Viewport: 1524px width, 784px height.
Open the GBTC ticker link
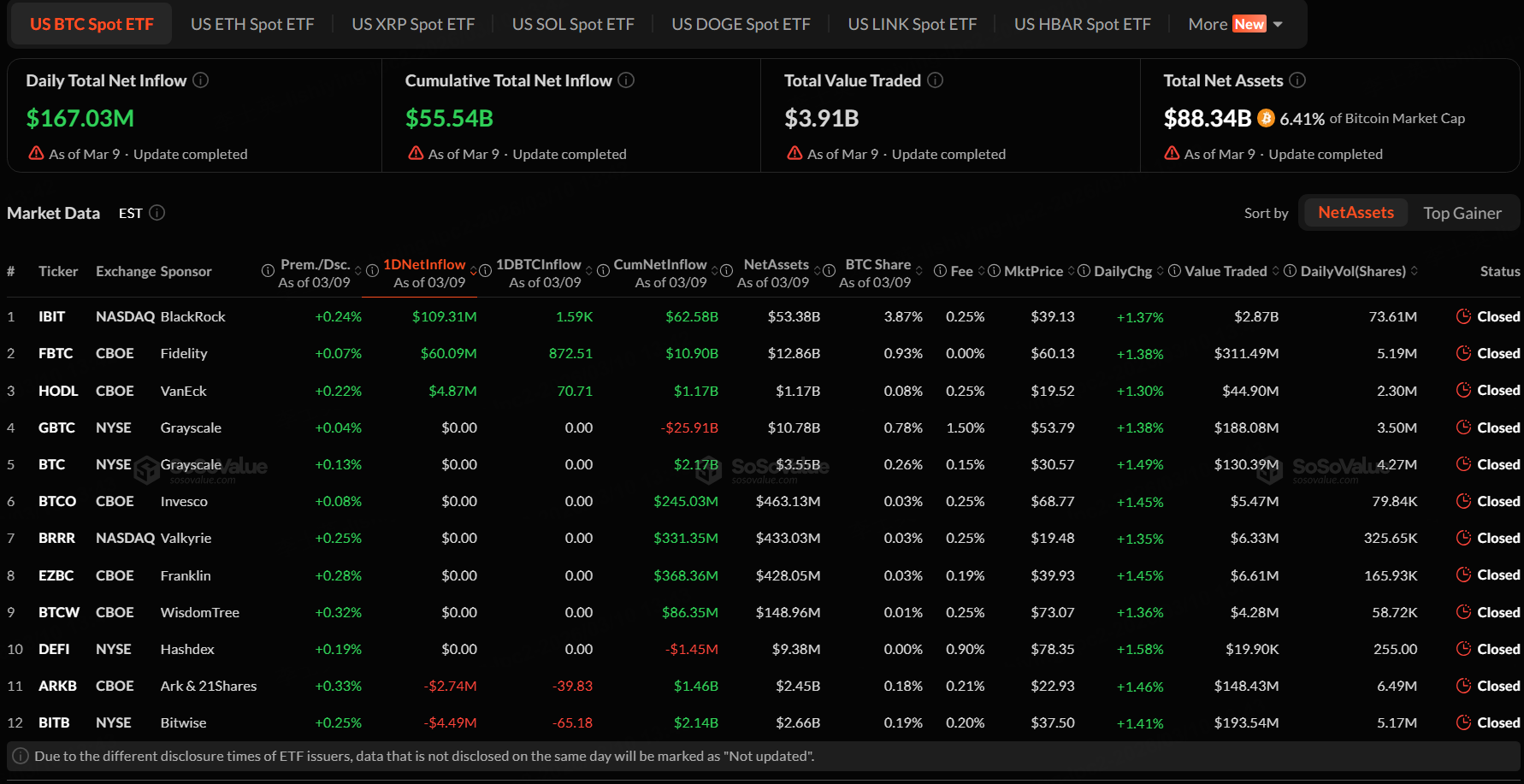(x=56, y=427)
